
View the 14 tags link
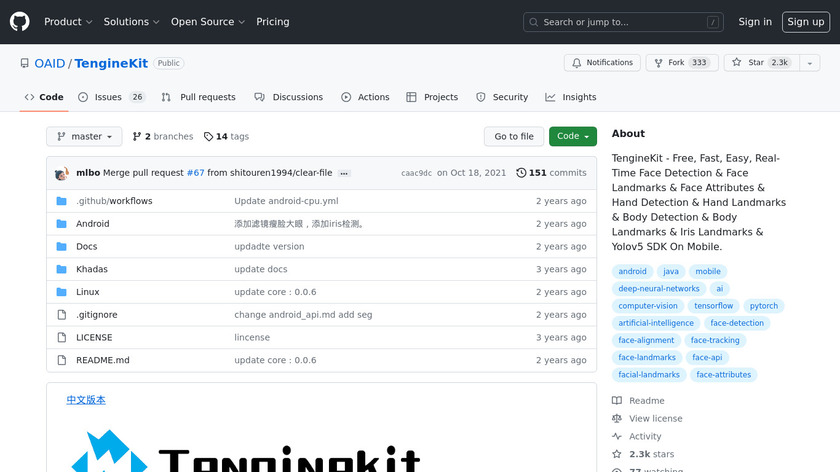pyautogui.click(x=227, y=137)
